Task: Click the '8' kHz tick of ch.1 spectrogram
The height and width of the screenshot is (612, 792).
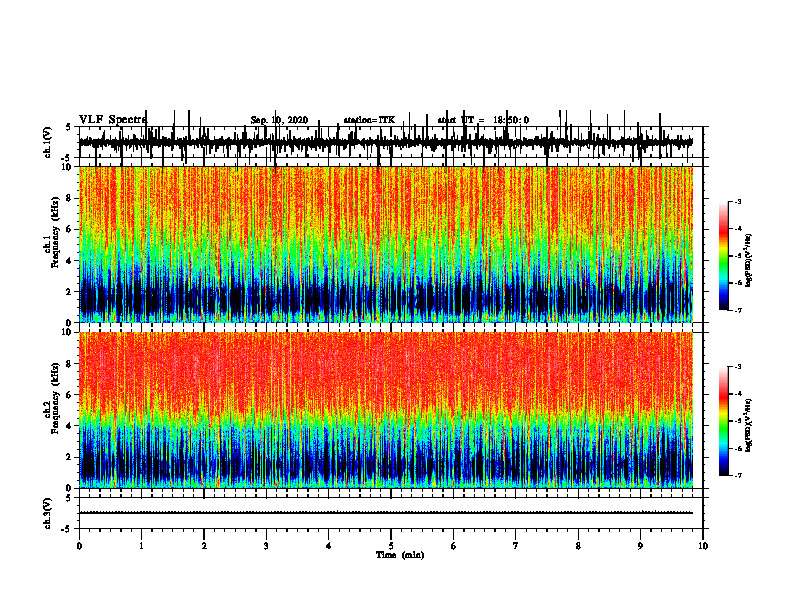Action: 70,198
